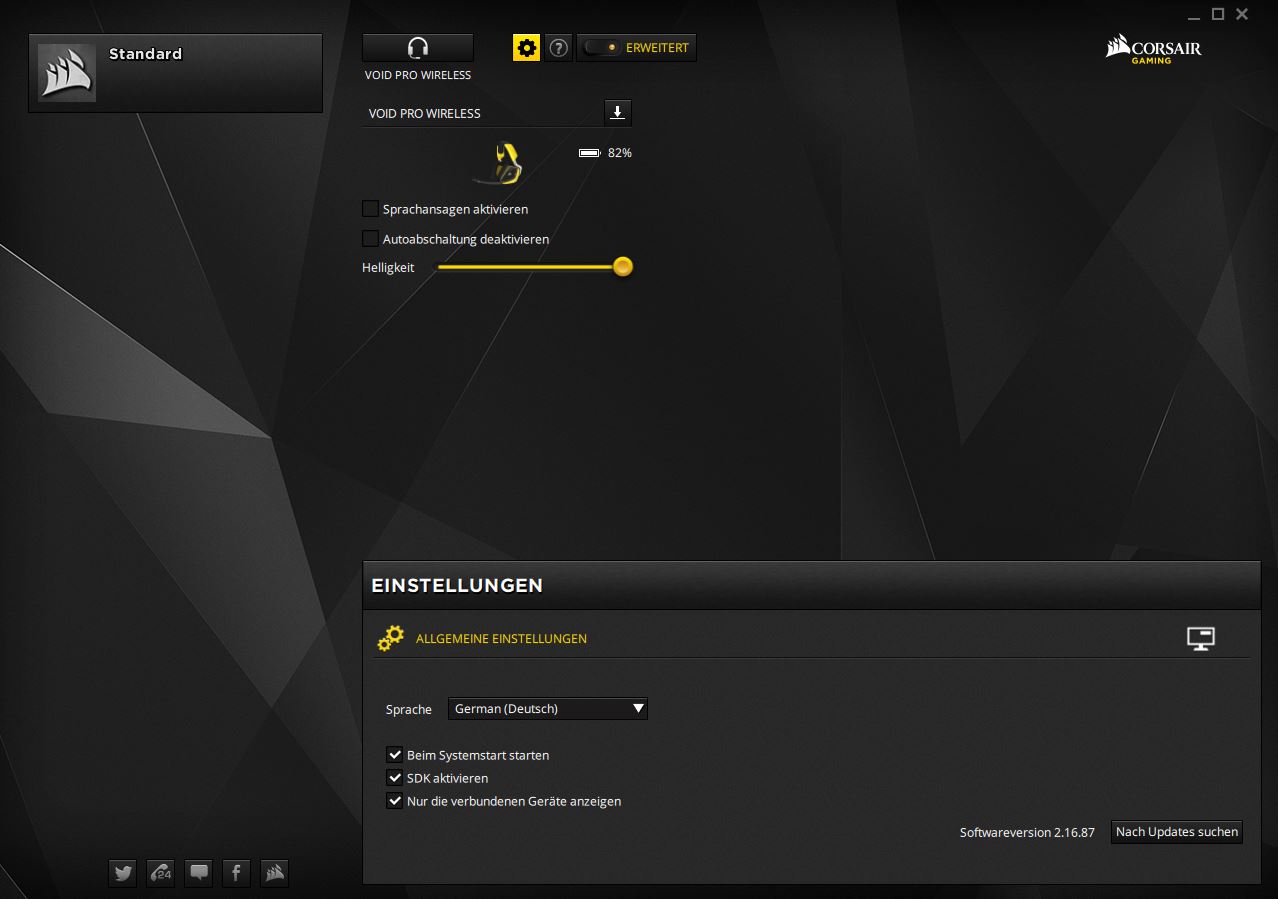Open help with the question mark icon
The width and height of the screenshot is (1278, 899).
[x=559, y=48]
